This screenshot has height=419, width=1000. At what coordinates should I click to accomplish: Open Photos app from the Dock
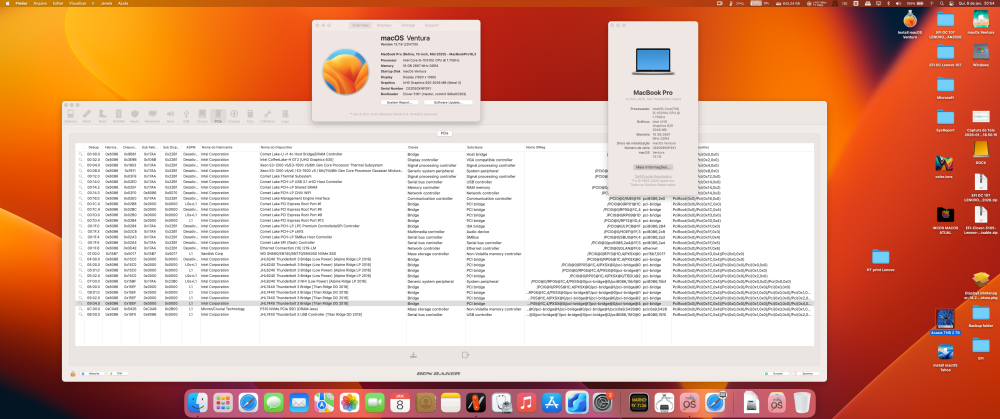349,403
